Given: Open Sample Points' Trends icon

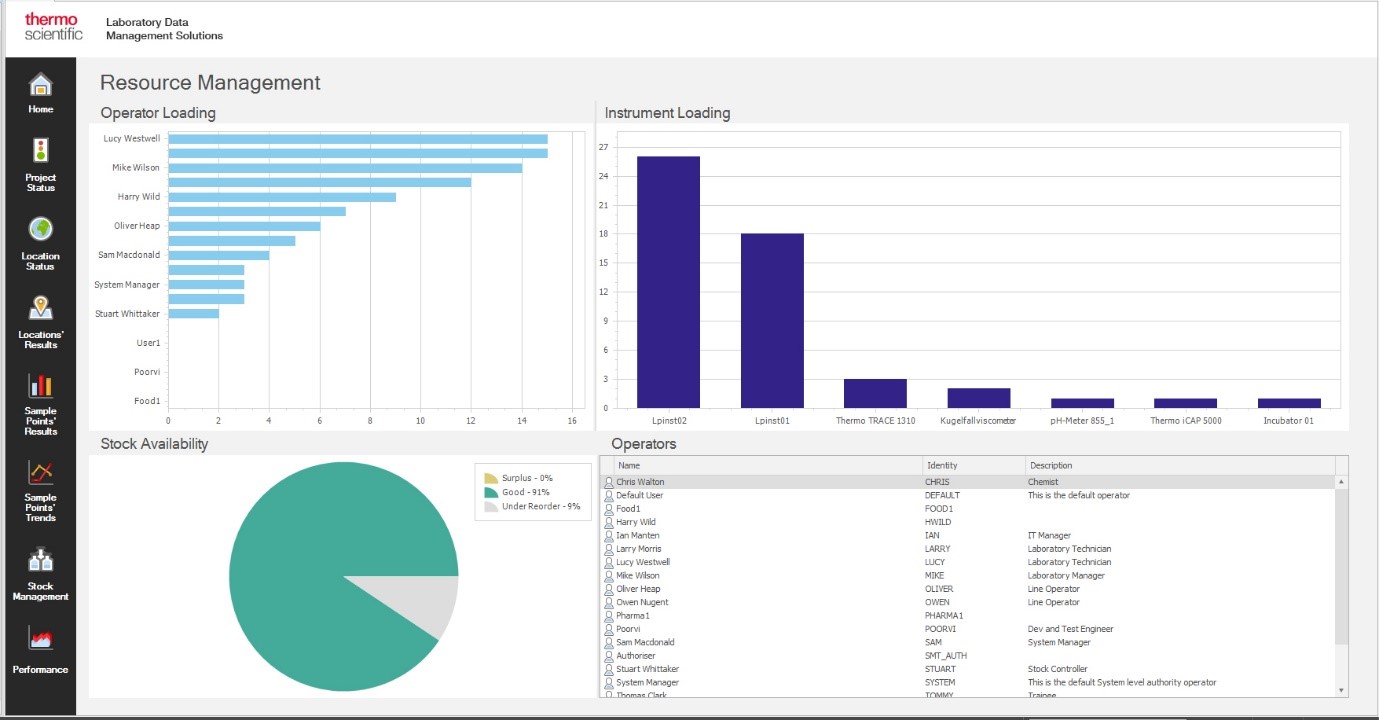Looking at the screenshot, I should [x=40, y=473].
